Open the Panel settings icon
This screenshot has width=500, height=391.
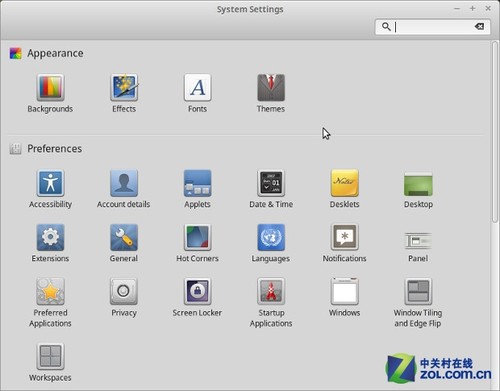(x=418, y=241)
